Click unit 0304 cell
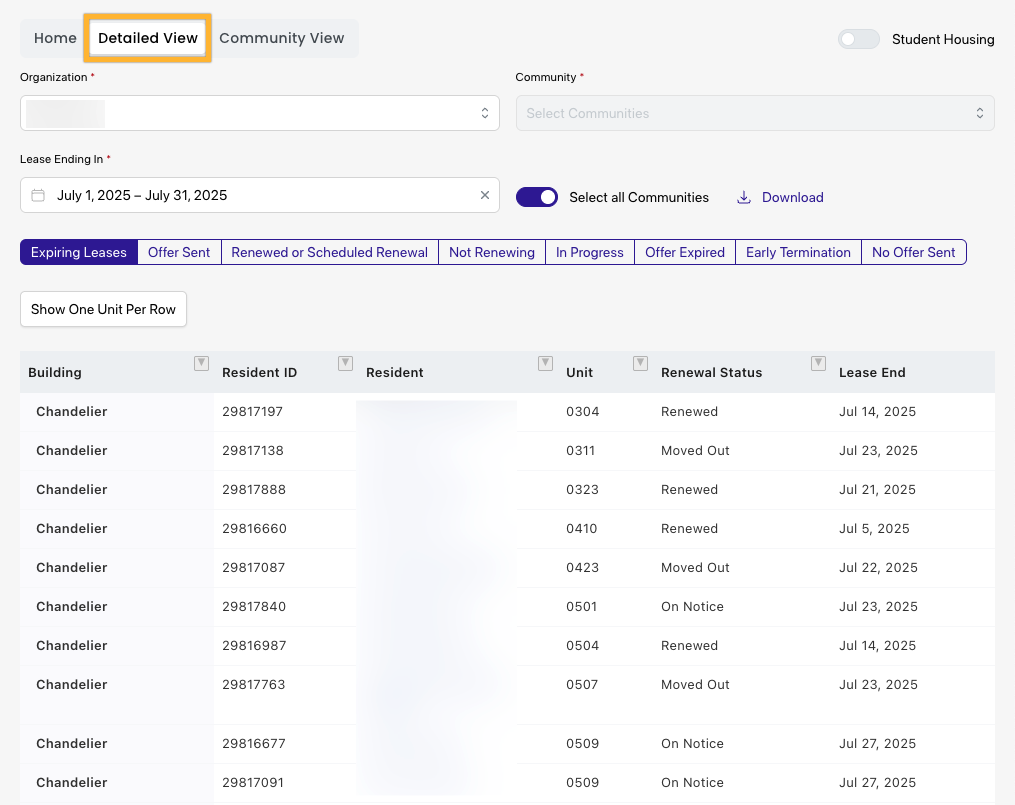 (583, 412)
